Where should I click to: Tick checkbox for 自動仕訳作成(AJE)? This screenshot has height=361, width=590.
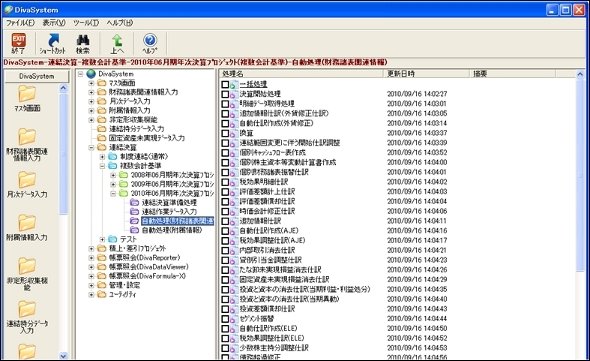[225, 231]
